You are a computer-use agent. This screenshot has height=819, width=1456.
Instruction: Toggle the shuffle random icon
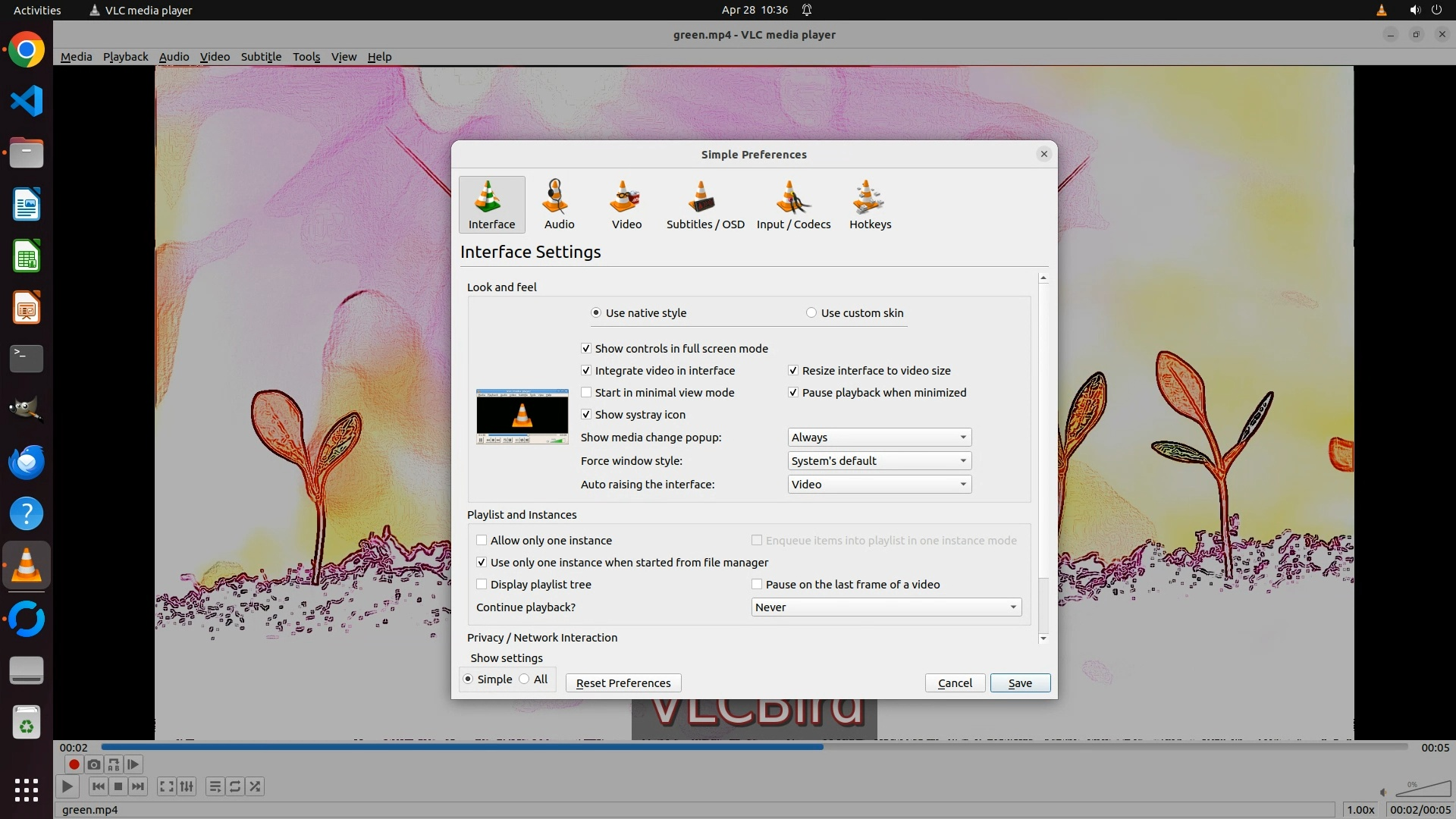tap(256, 786)
